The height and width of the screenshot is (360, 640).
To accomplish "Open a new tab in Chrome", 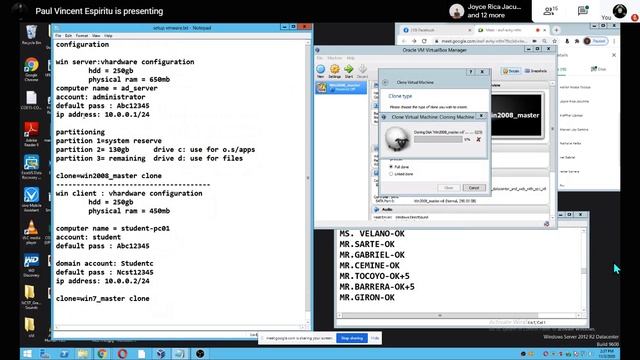I will coord(556,30).
